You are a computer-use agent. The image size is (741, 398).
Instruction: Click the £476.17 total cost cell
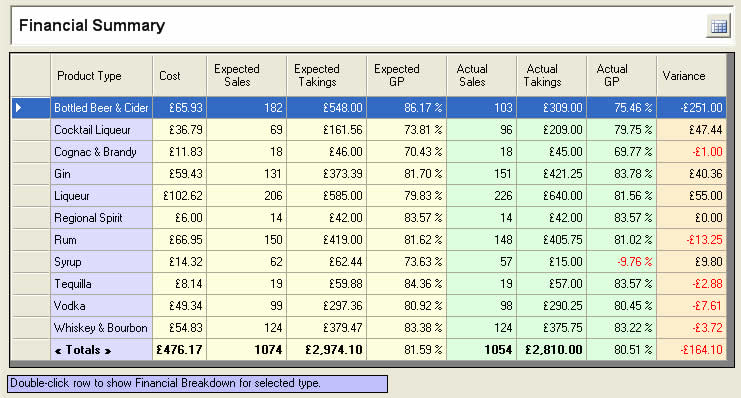(x=180, y=350)
